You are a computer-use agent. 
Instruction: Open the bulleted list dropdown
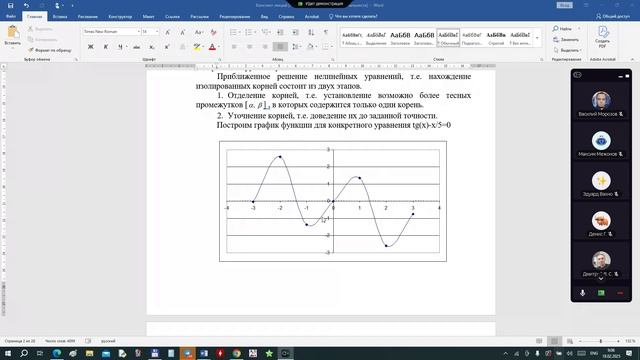coord(240,32)
